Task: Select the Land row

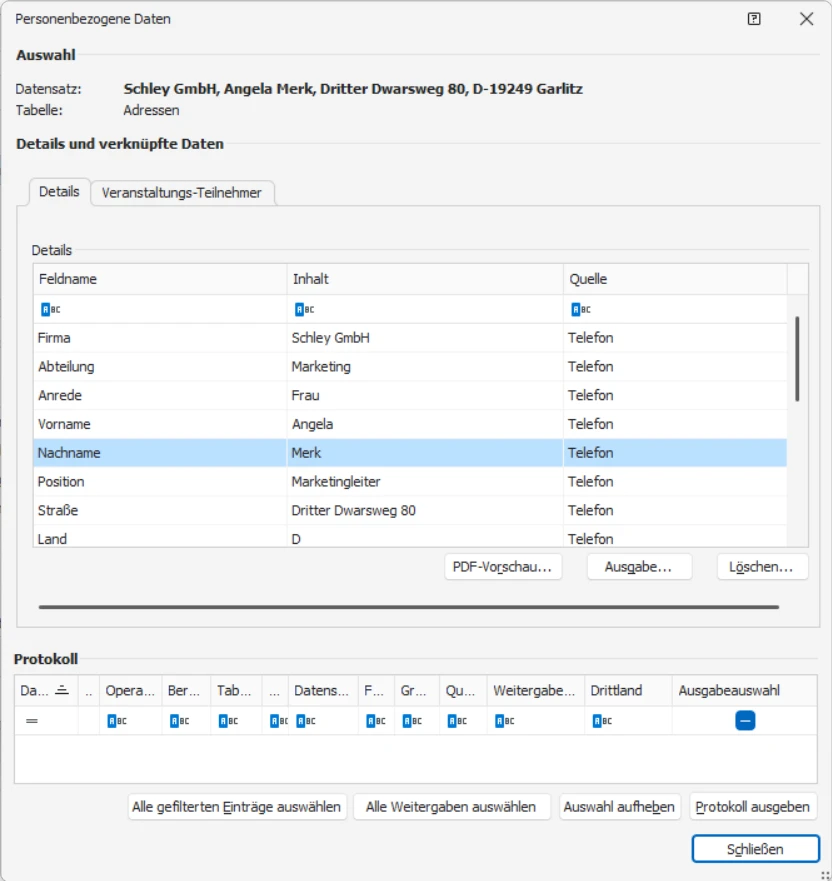Action: (410, 537)
